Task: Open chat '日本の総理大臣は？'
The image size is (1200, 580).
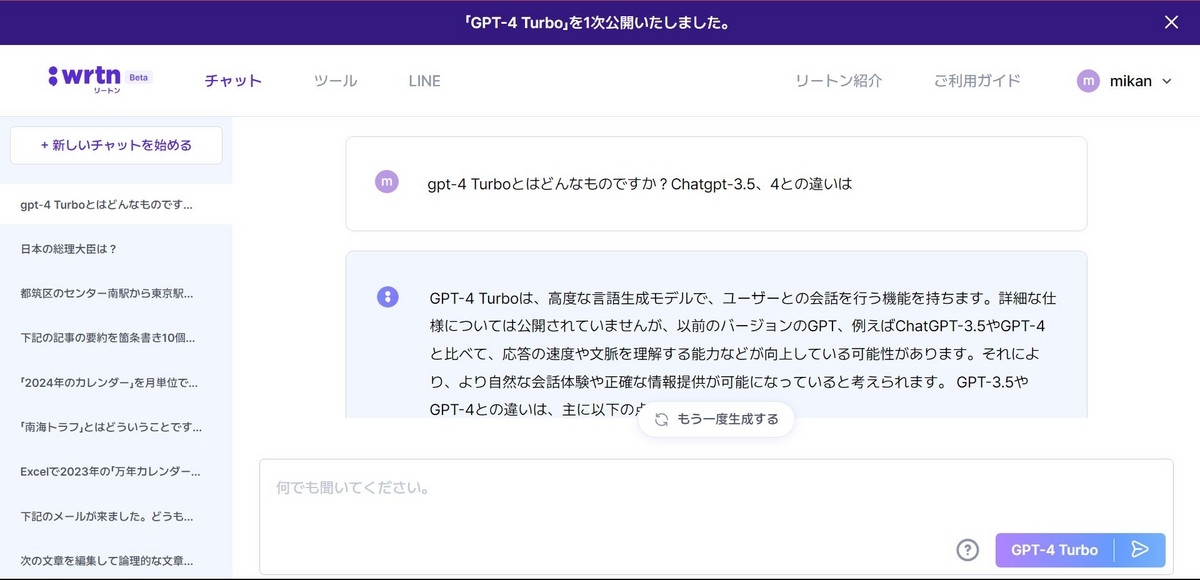Action: coord(116,248)
